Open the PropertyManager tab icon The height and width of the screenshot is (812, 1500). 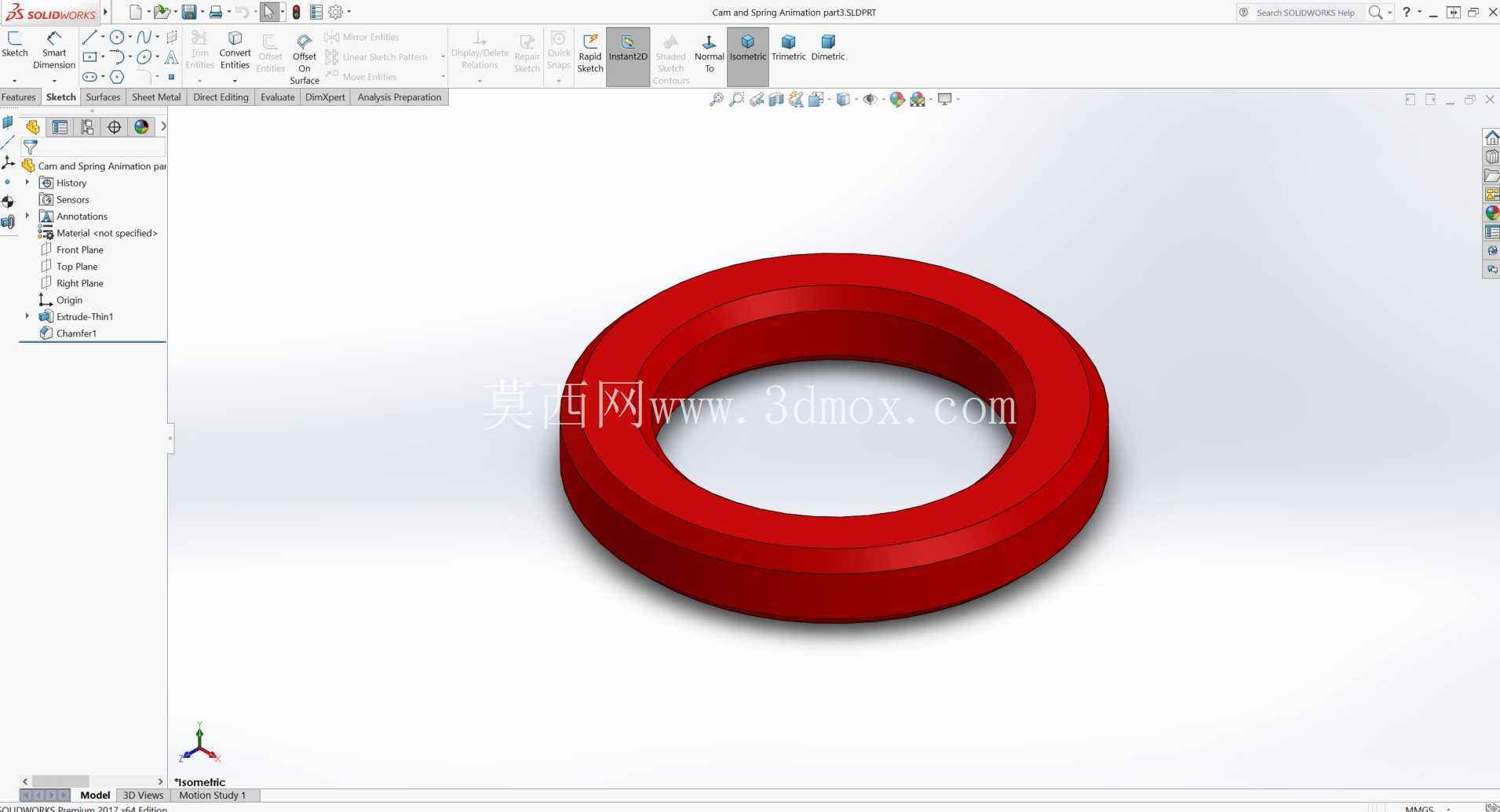click(x=60, y=127)
